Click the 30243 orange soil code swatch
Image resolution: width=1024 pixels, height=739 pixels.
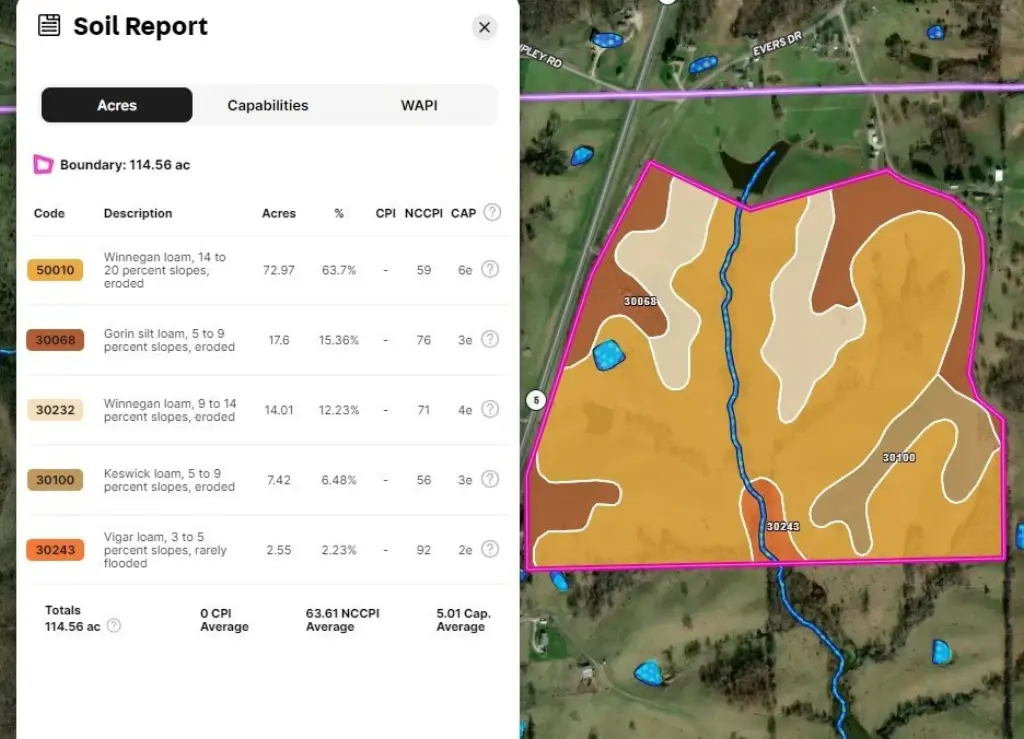[x=55, y=550]
